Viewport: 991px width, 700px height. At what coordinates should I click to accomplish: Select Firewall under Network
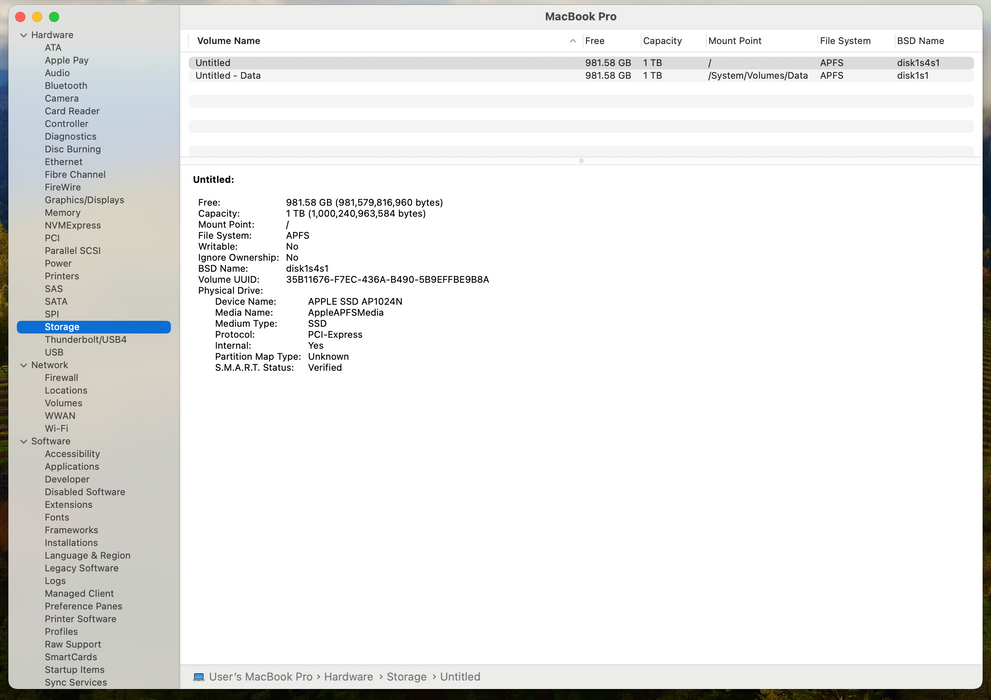[x=61, y=378]
